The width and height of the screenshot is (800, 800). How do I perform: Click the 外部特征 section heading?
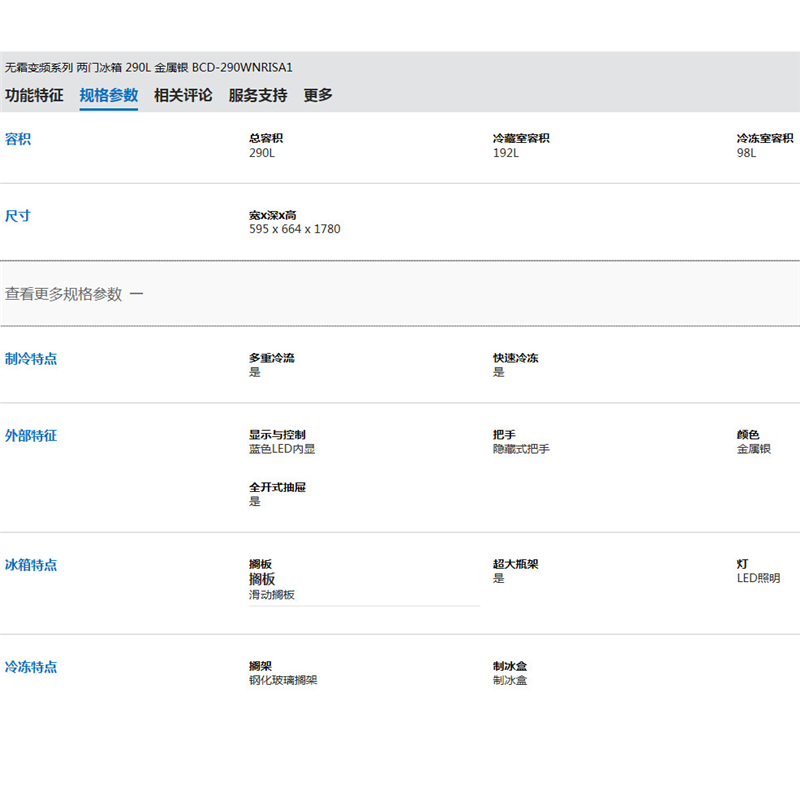(31, 436)
